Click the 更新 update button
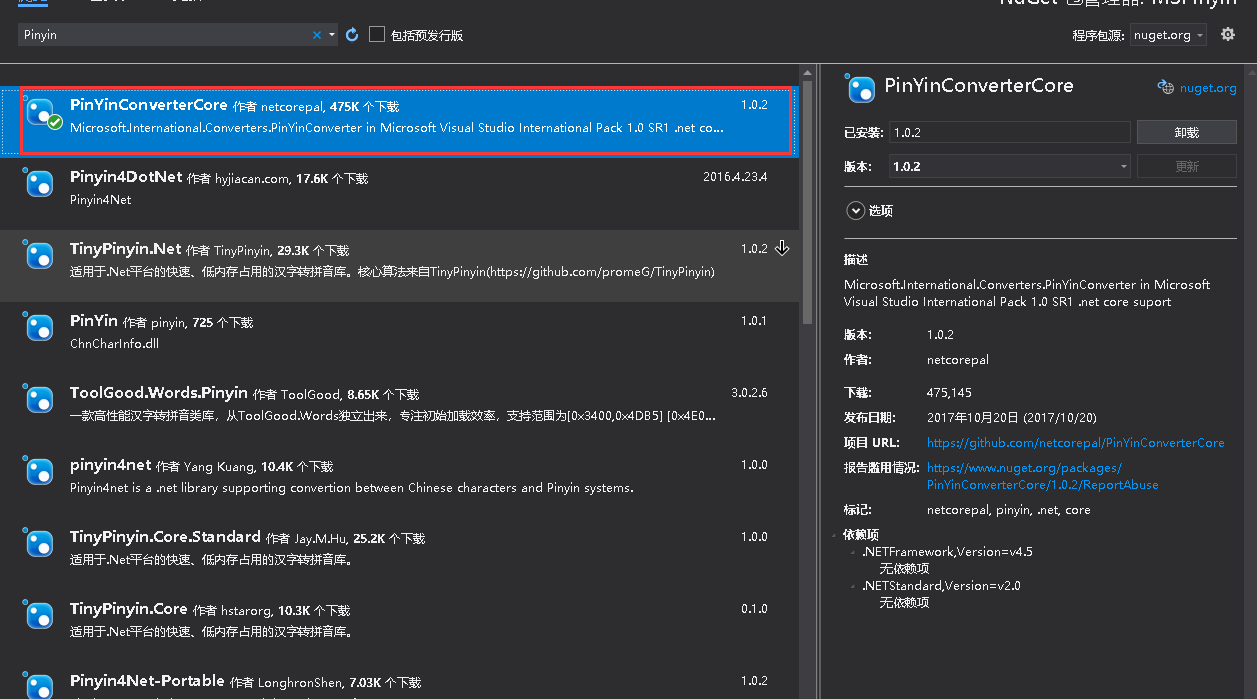The width and height of the screenshot is (1257, 699). [x=1187, y=166]
